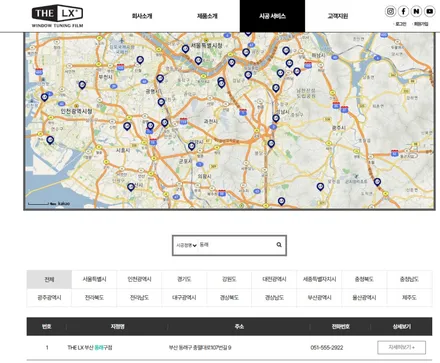Image resolution: width=440 pixels, height=363 pixels.
Task: Click address 부산 동래구 충렬대로107번길 9
Action: coord(200,348)
